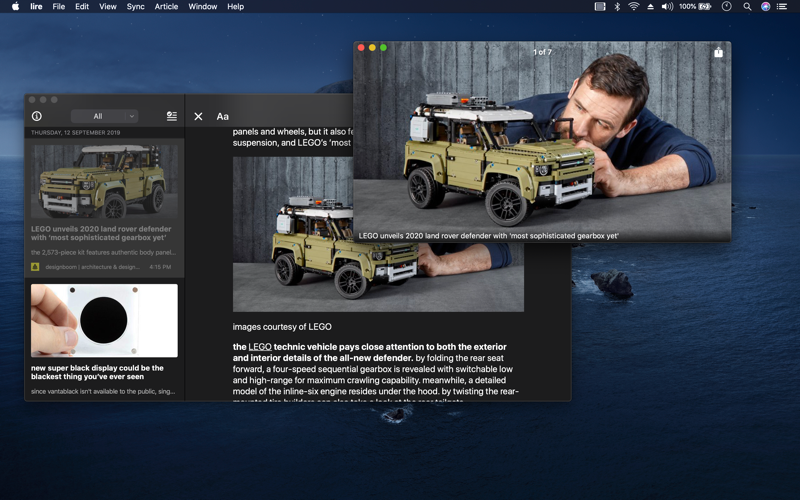Viewport: 800px width, 500px height.
Task: Click the 'THURSDAY, 12 SEPTEMBER 2019' date header
Action: [76, 133]
